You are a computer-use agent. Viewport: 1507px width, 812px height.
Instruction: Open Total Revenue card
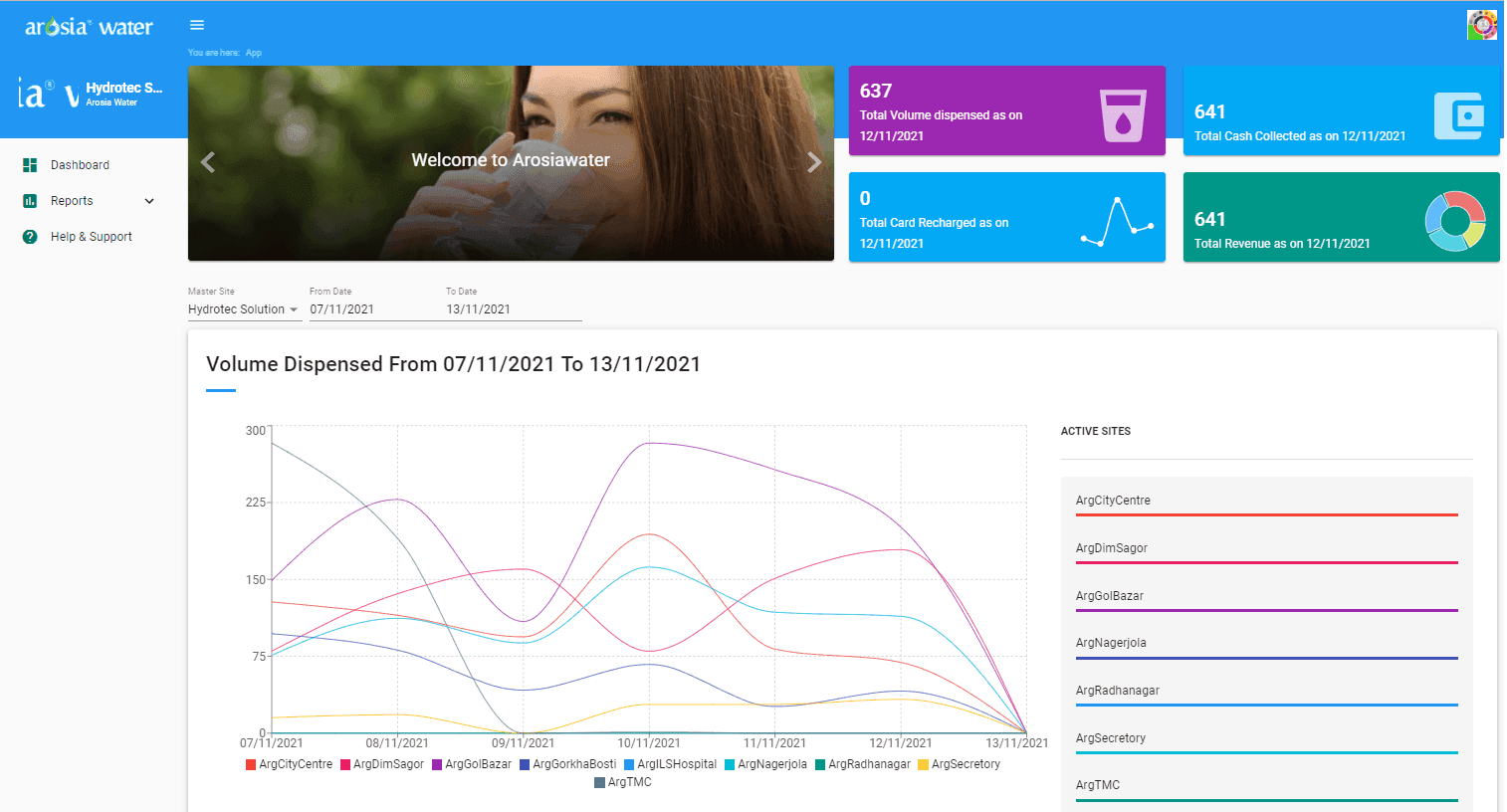tap(1341, 217)
